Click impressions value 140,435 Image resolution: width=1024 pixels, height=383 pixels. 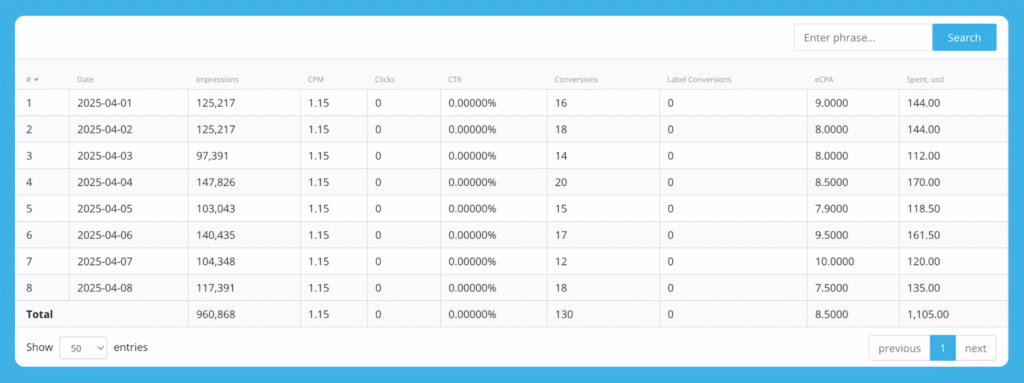tap(216, 235)
